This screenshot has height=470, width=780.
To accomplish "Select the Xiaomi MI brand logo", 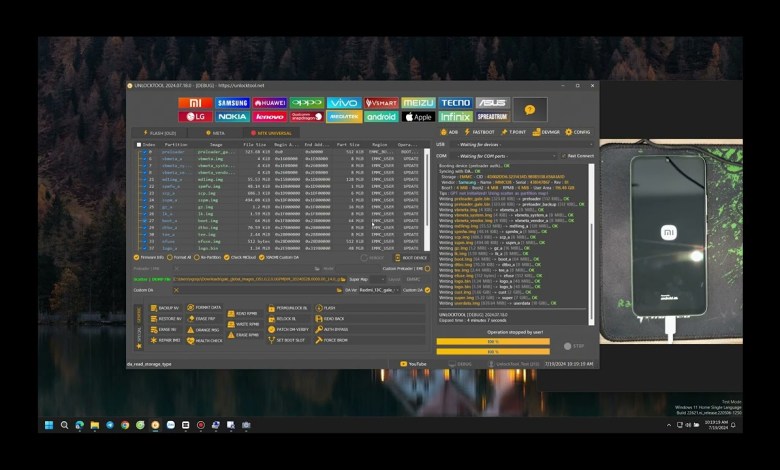I will coord(194,103).
